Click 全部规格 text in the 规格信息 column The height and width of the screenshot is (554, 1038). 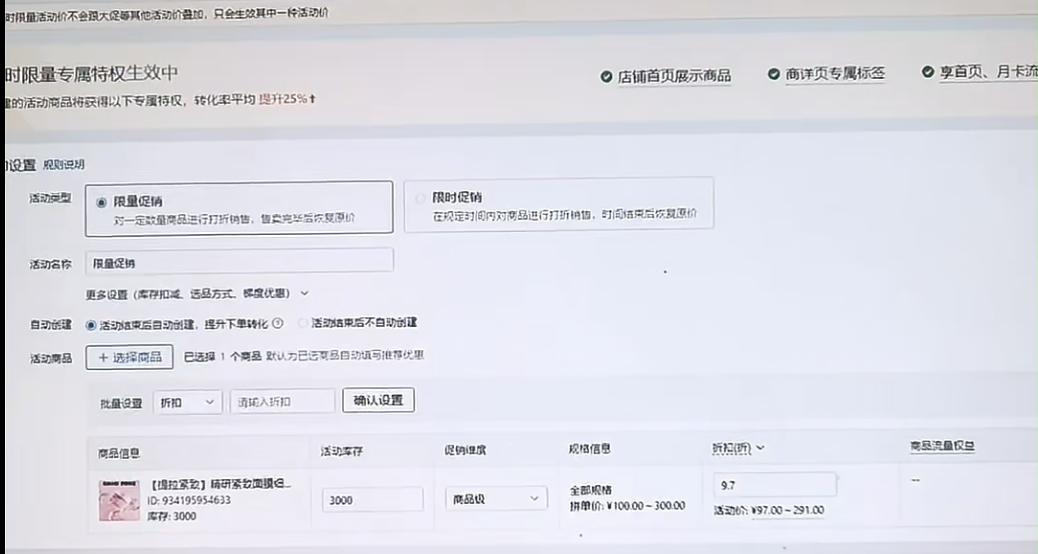coord(590,490)
